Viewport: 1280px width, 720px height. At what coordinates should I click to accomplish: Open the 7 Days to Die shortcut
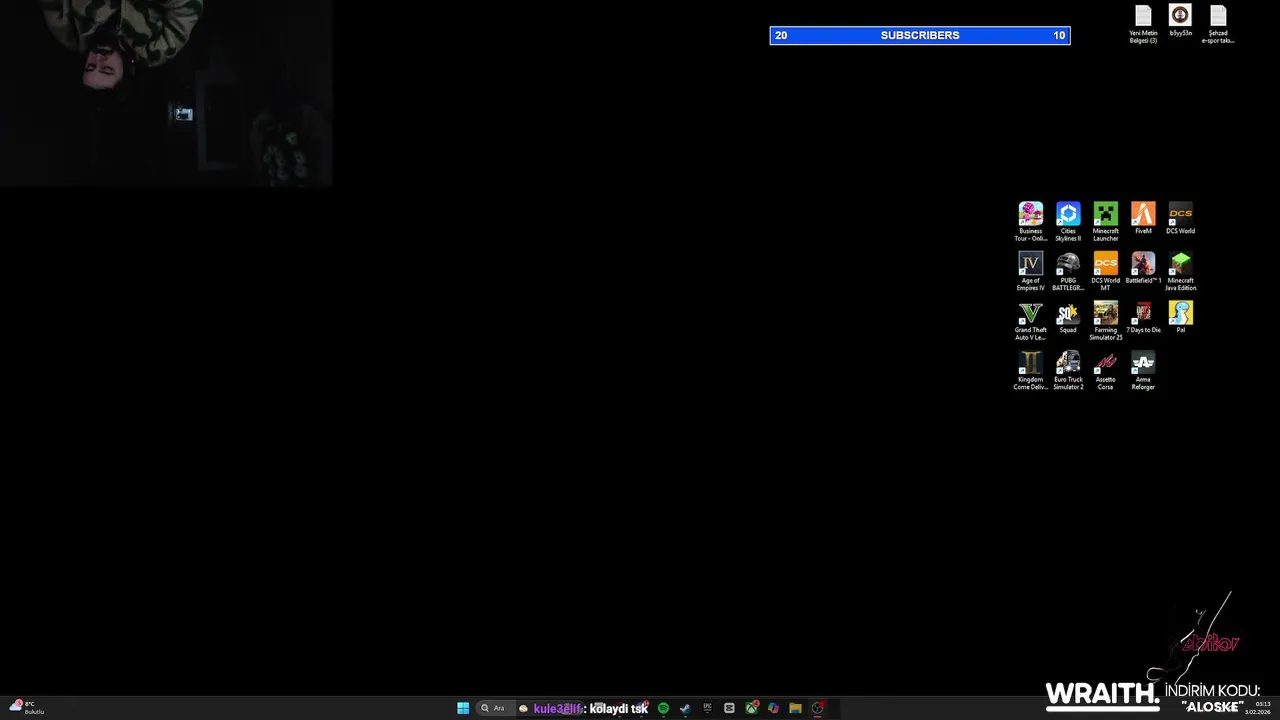1143,318
